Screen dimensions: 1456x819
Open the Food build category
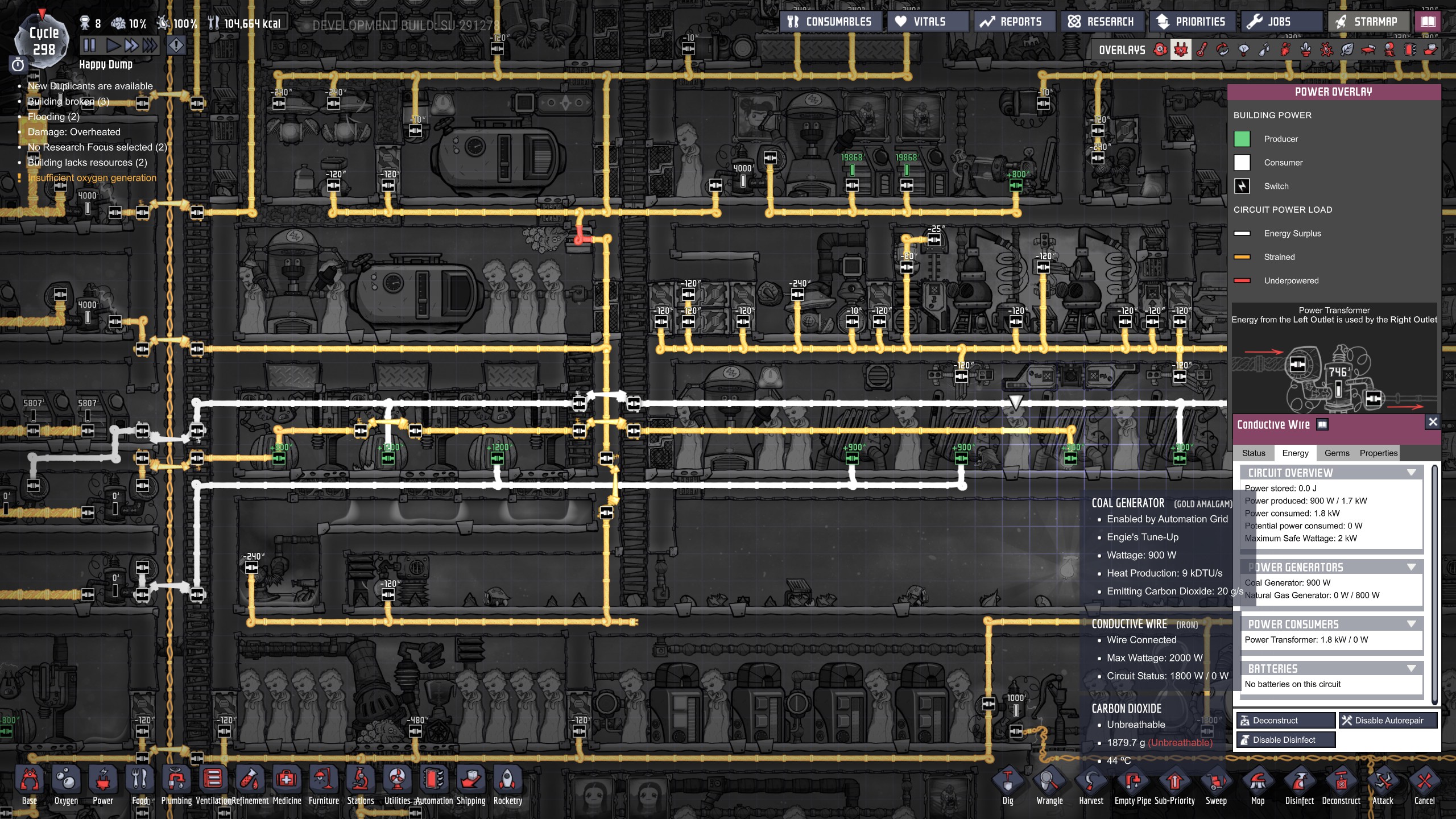(x=140, y=786)
